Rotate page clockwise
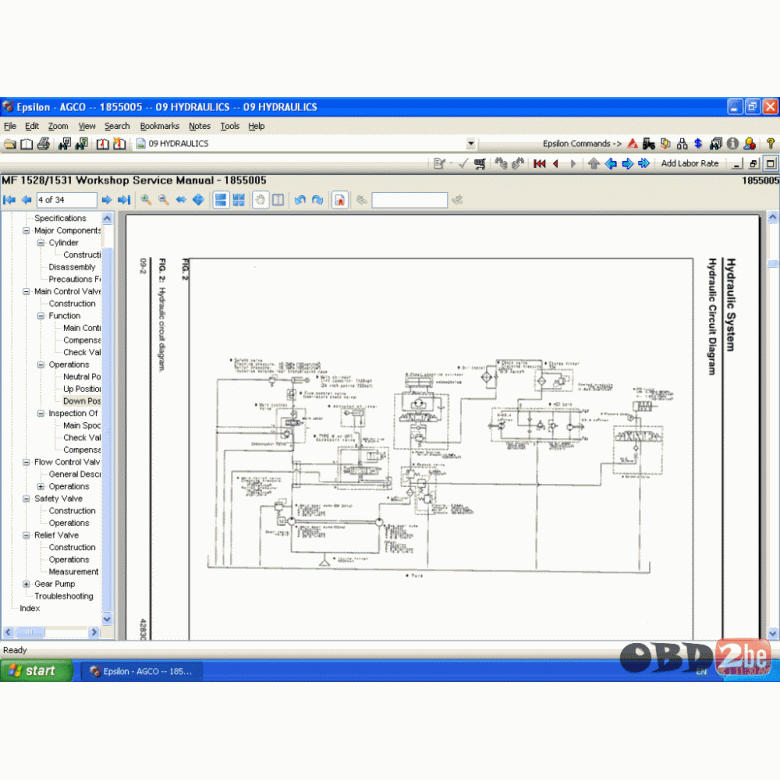This screenshot has width=780, height=780. pos(317,200)
